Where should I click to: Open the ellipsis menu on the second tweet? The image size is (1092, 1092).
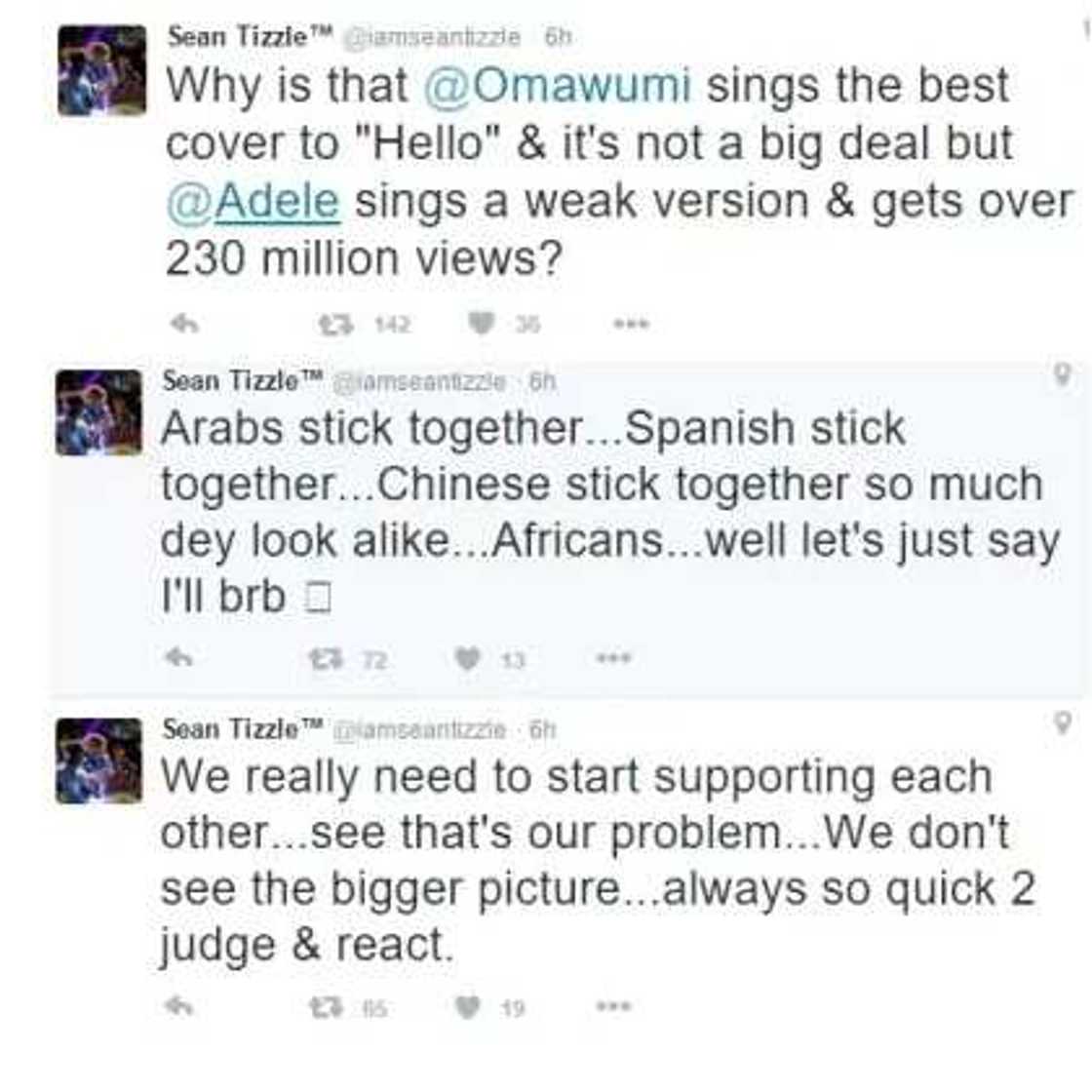coord(614,658)
